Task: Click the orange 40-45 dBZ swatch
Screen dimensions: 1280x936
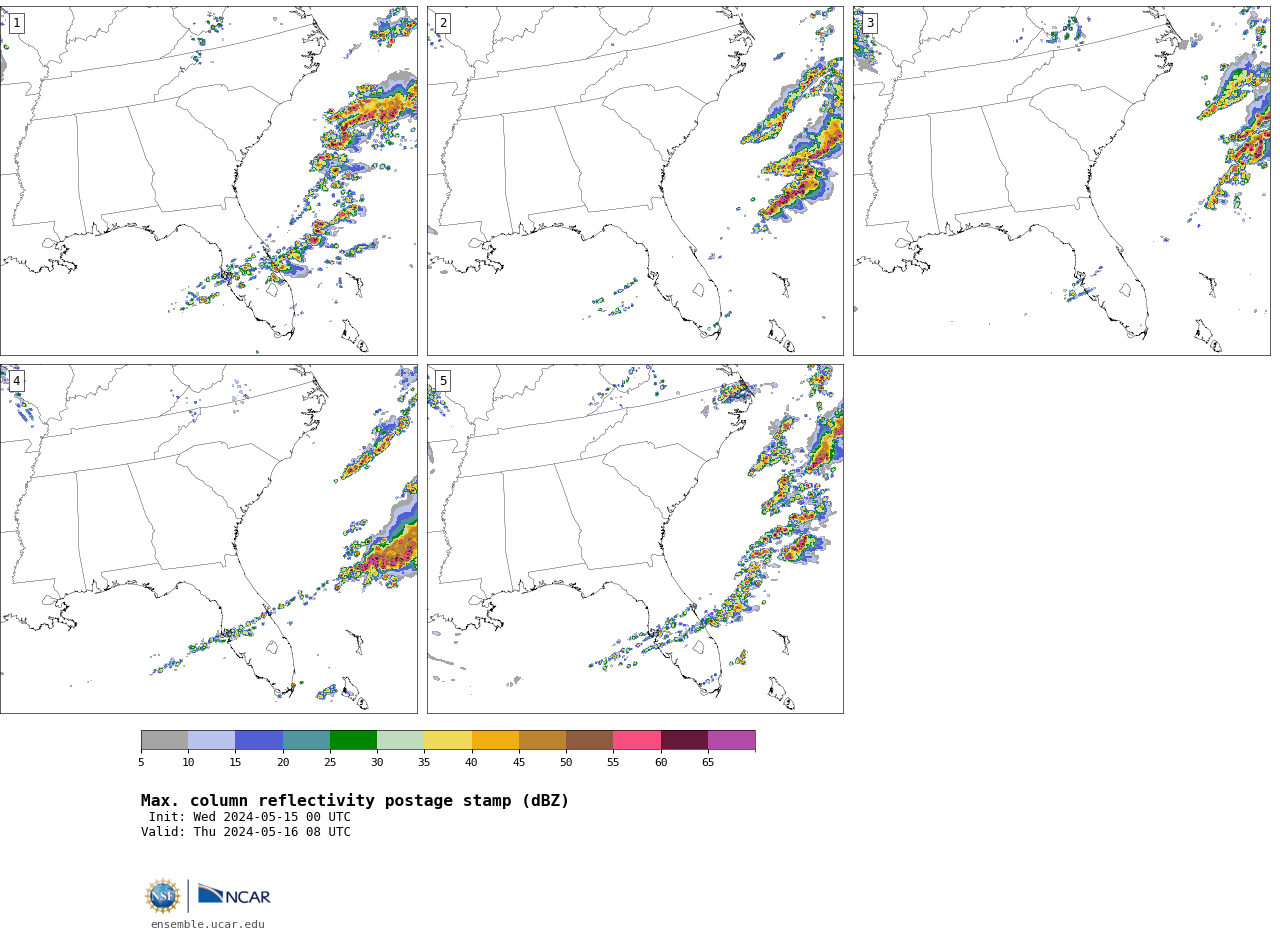Action: pyautogui.click(x=495, y=740)
